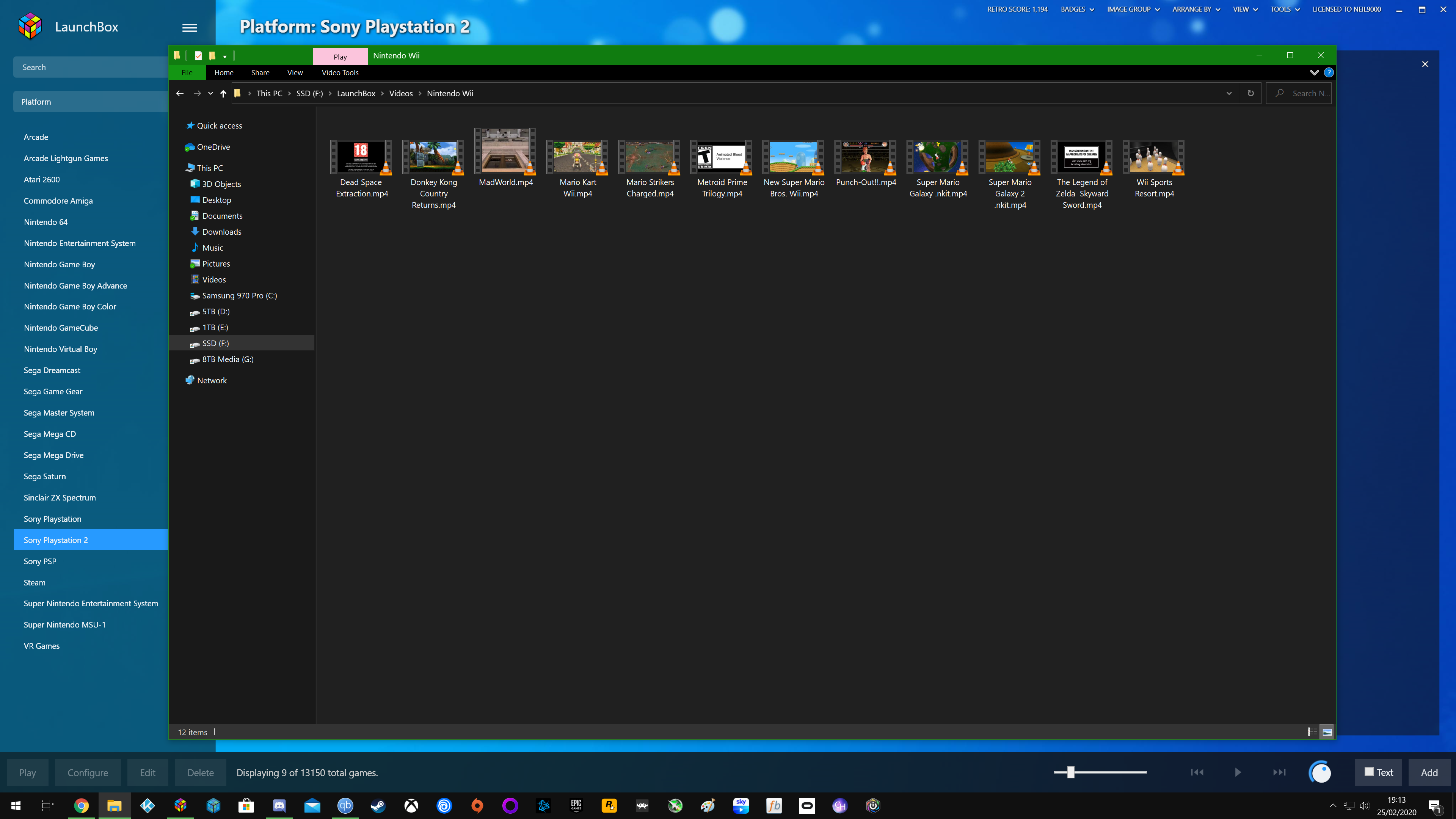Open Windows Task View
The image size is (1456, 819).
(x=48, y=805)
